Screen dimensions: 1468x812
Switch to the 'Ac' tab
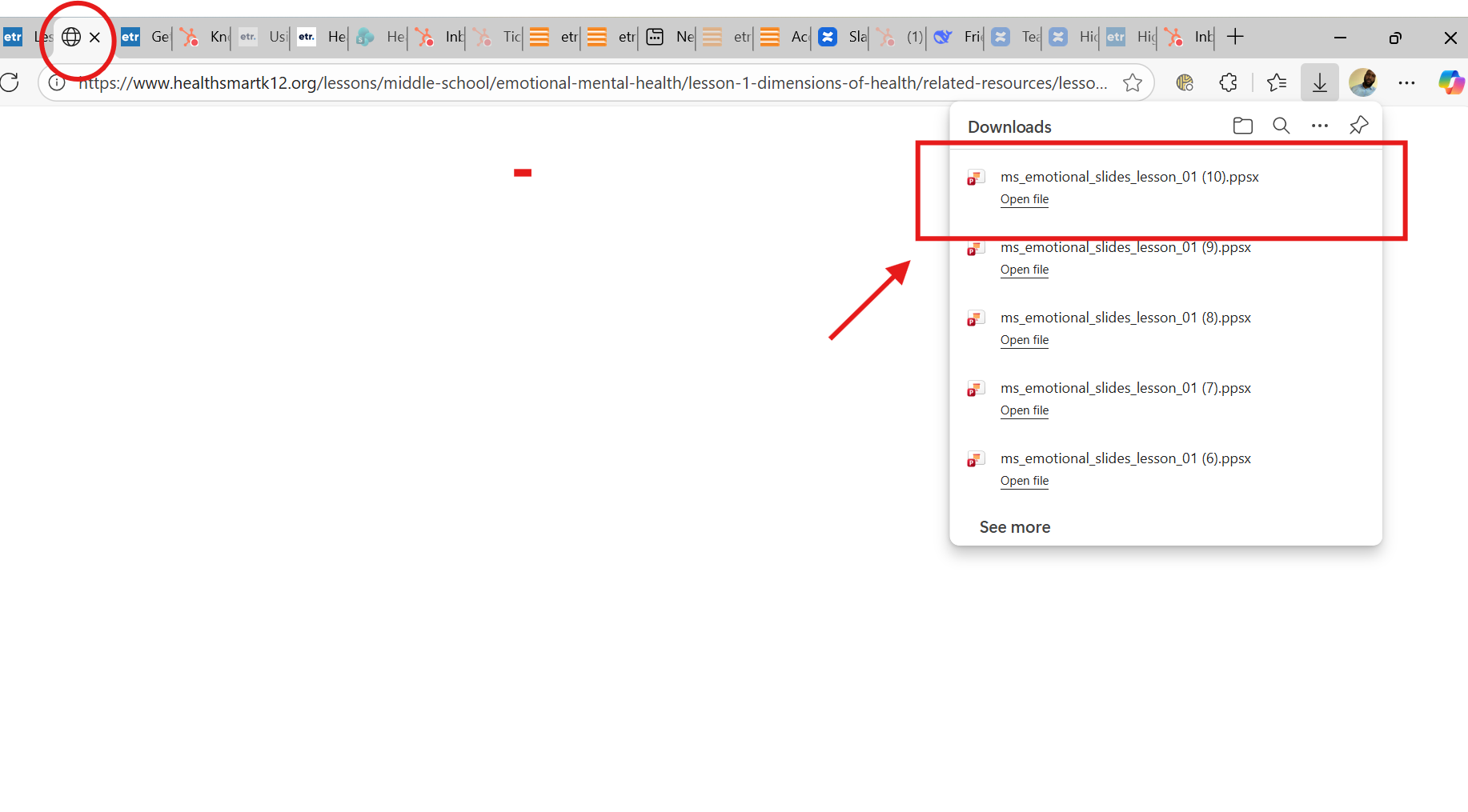pyautogui.click(x=784, y=37)
